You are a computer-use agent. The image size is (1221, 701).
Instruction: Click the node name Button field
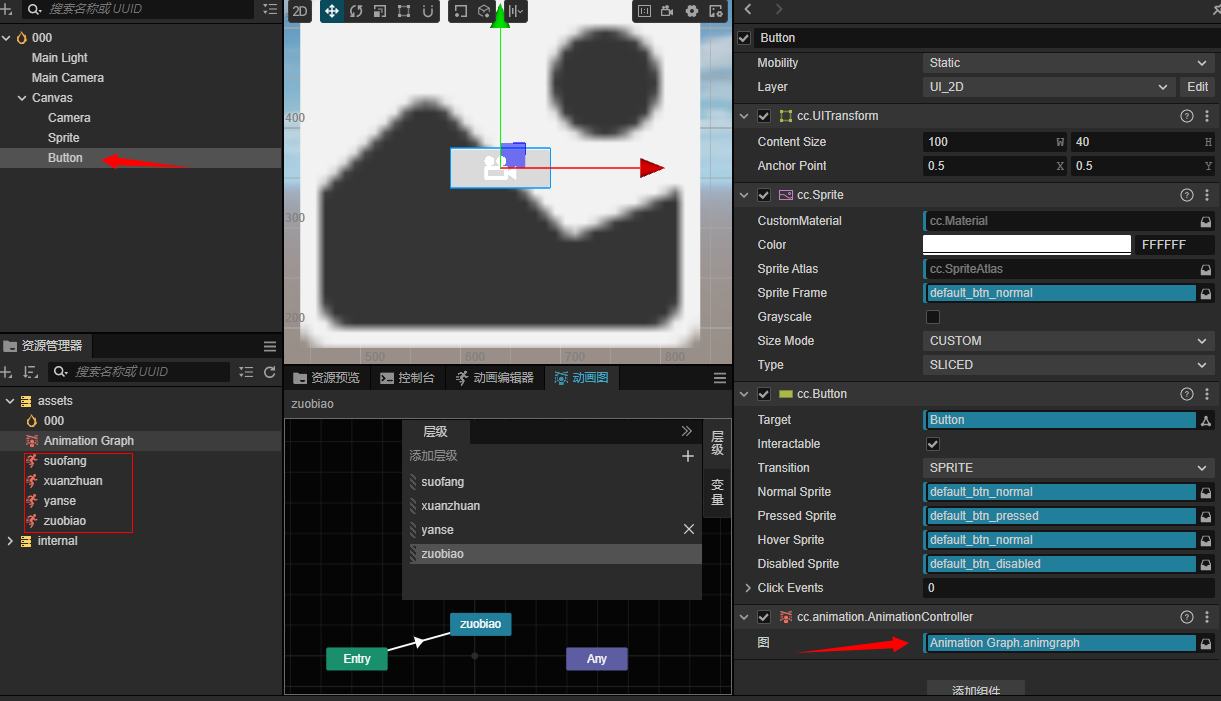pos(985,38)
